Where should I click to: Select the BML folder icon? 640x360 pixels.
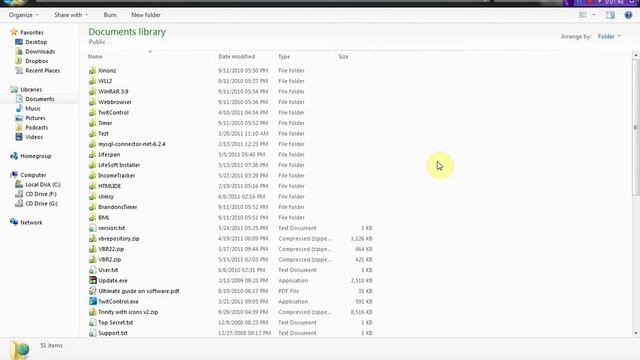point(93,218)
